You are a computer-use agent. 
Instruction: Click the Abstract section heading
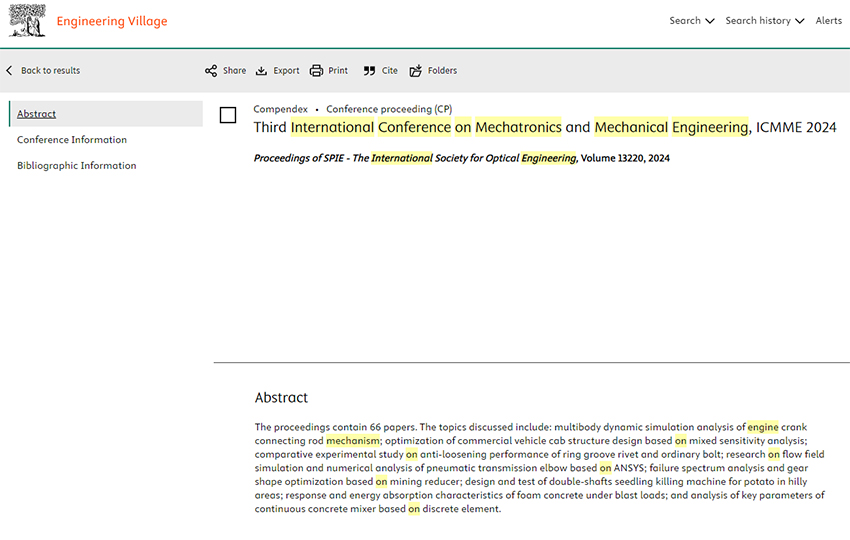(x=281, y=397)
